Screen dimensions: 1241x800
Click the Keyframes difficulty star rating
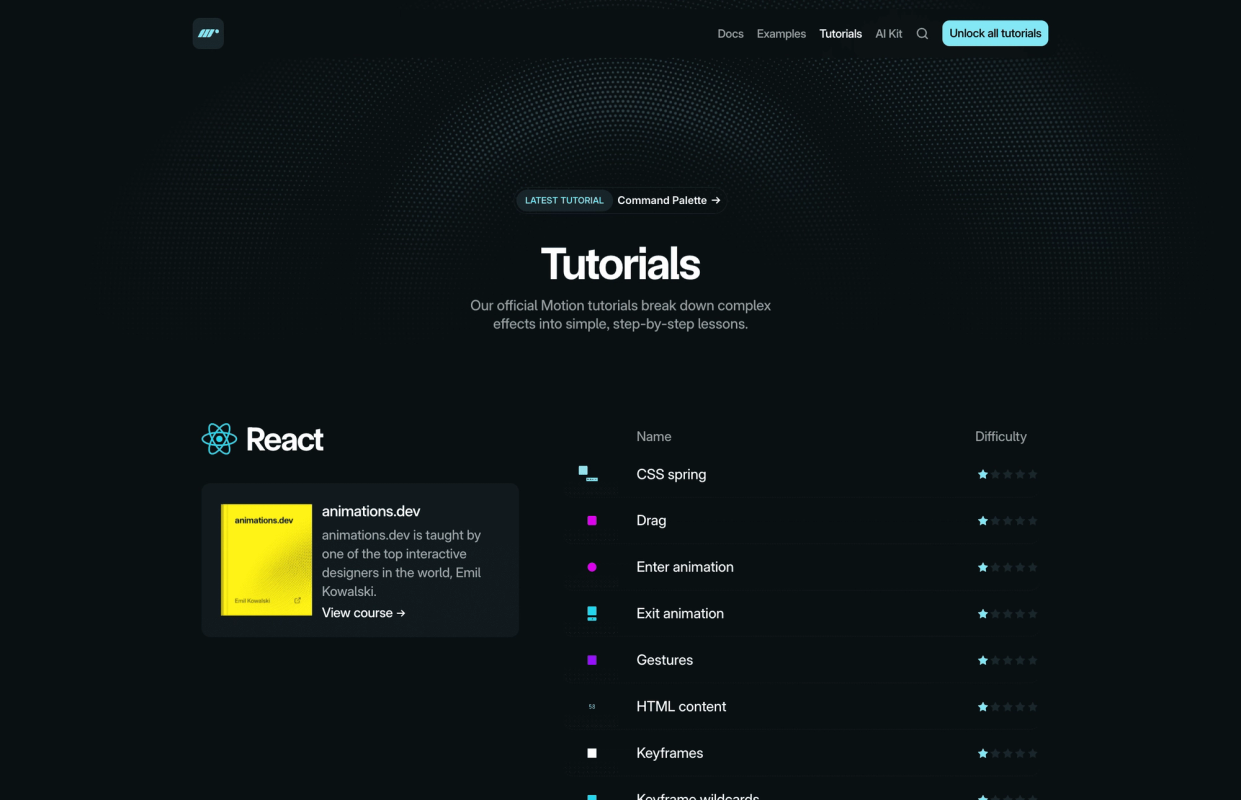1007,753
